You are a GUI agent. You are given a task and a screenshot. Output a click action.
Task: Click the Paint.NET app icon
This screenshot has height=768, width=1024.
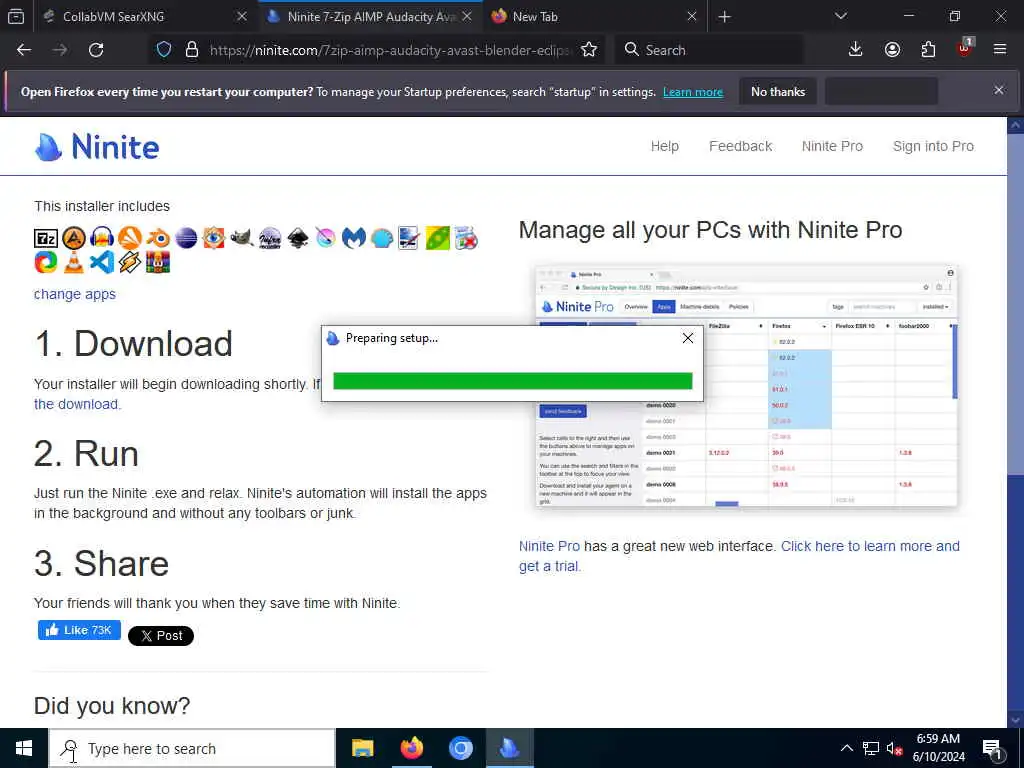tap(409, 238)
